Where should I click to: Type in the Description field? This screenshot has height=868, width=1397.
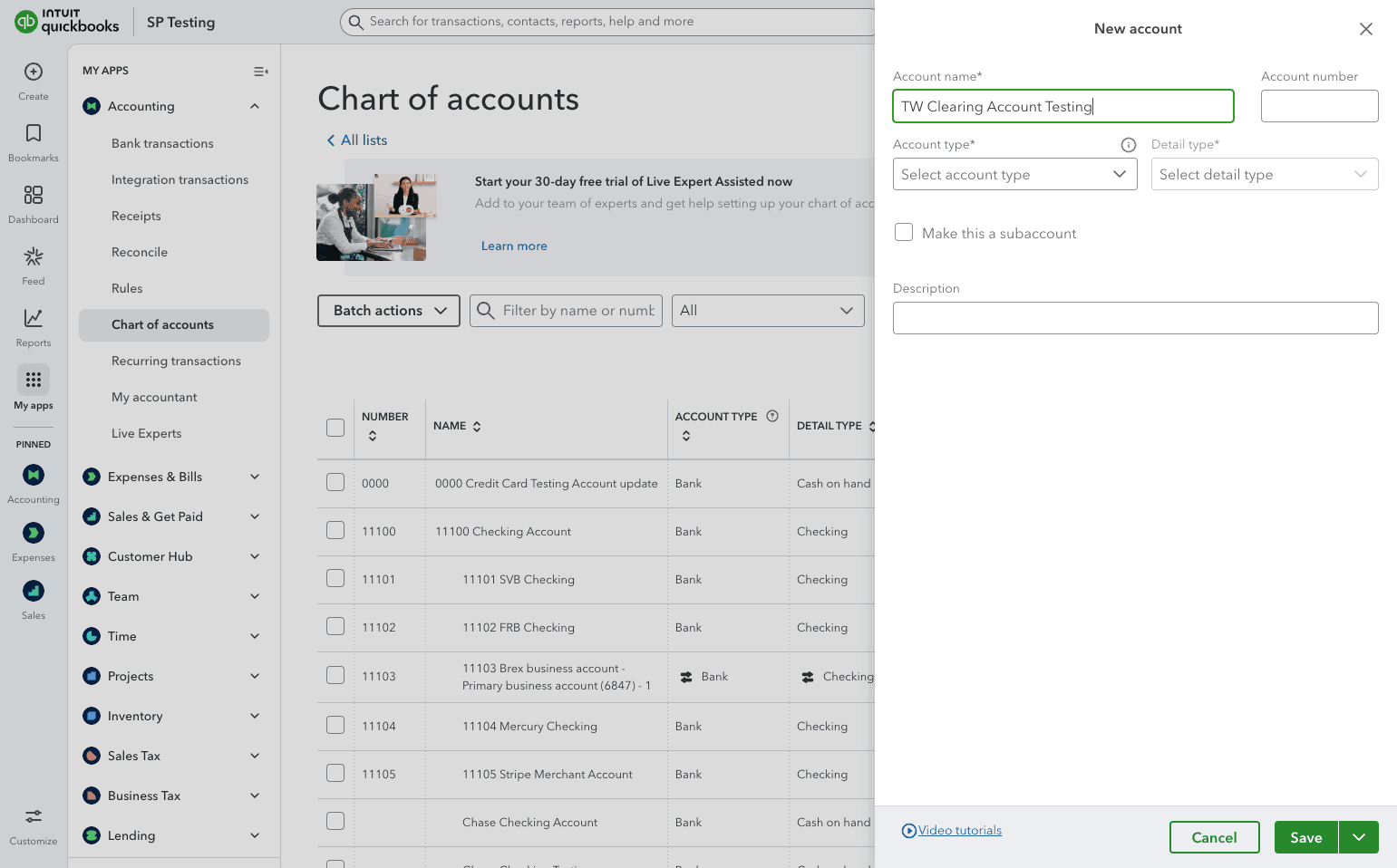1135,318
